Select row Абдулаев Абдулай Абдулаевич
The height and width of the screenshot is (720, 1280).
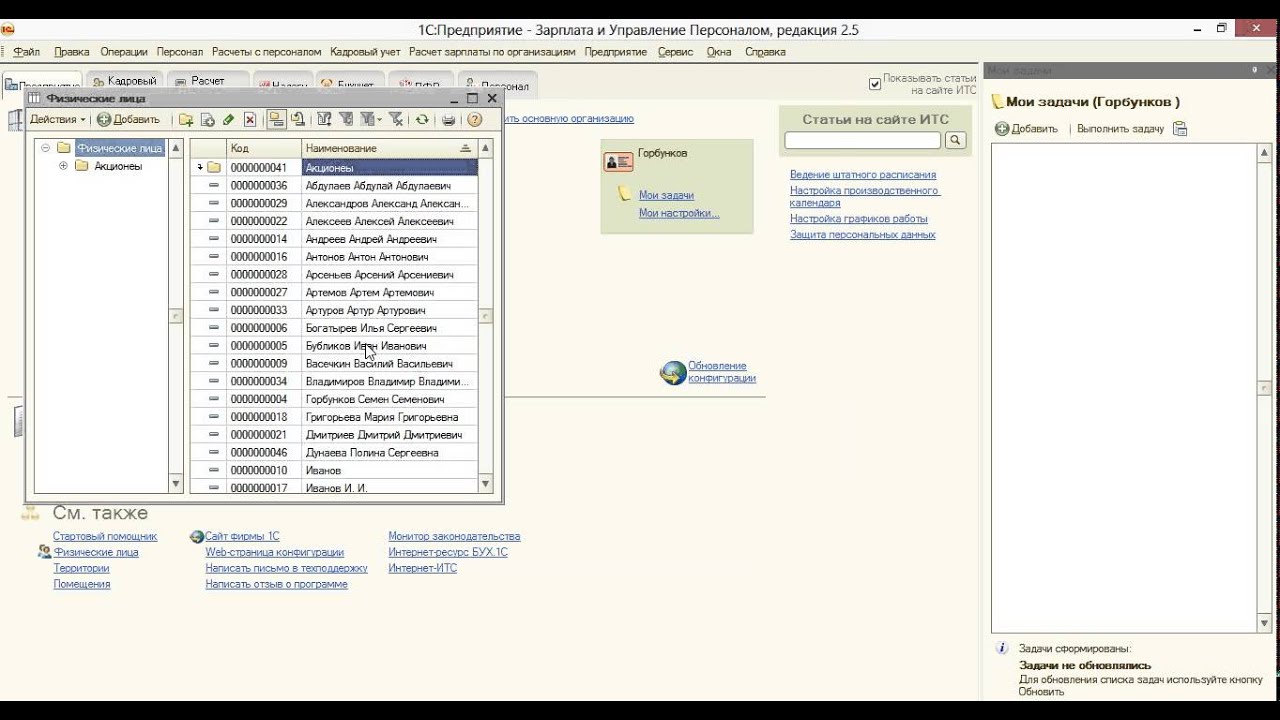coord(334,186)
